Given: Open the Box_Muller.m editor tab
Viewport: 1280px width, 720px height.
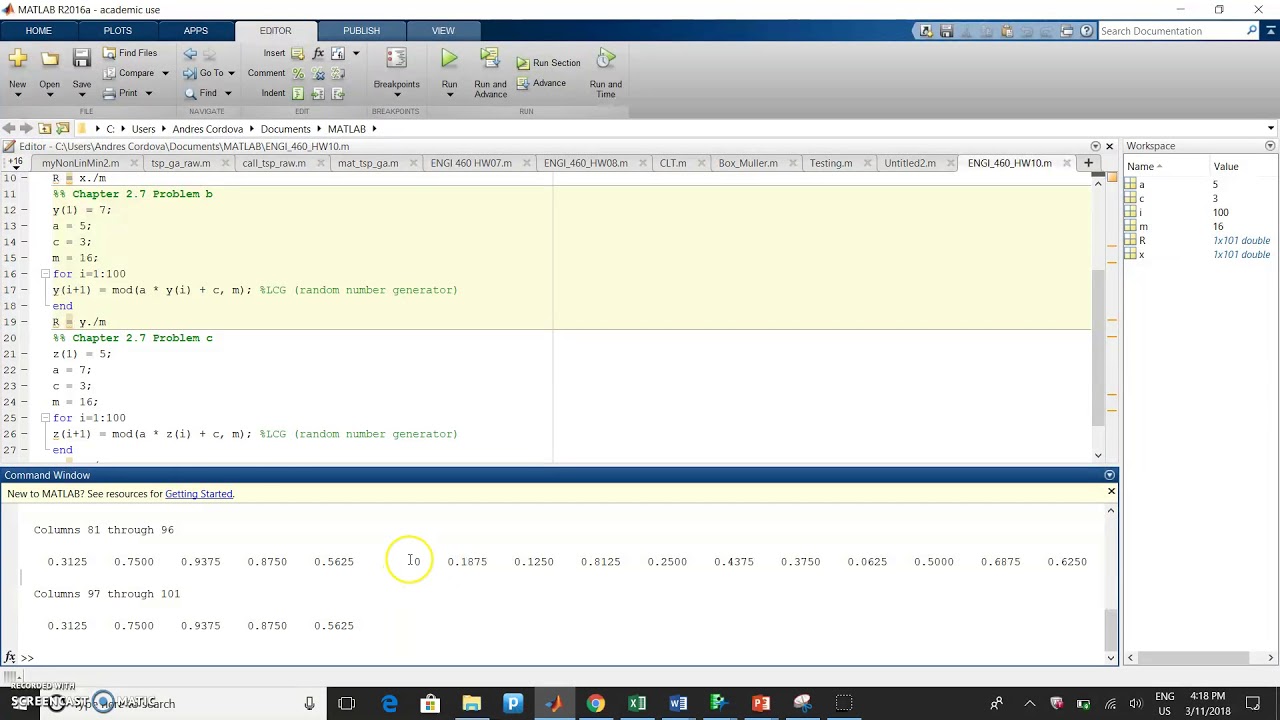Looking at the screenshot, I should tap(748, 163).
